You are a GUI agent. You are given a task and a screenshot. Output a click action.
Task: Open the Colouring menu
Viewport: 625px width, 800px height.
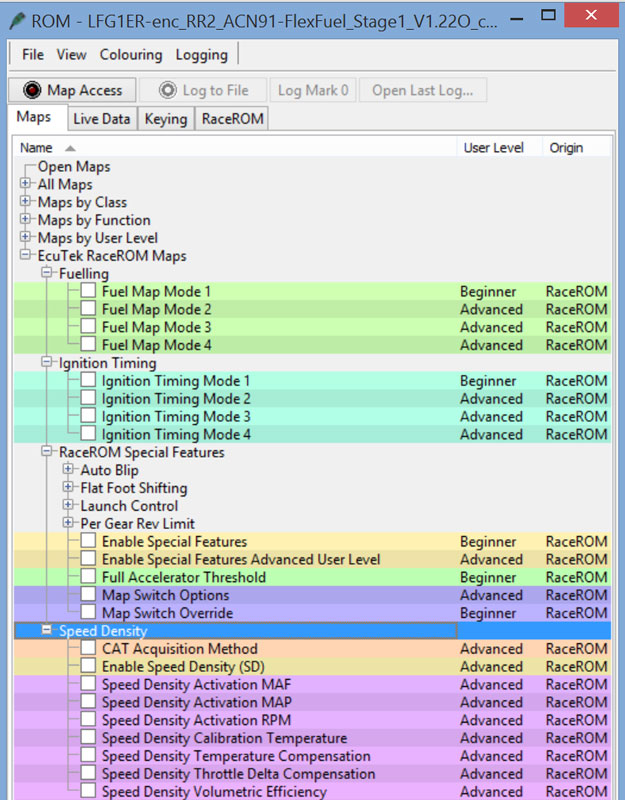tap(131, 55)
